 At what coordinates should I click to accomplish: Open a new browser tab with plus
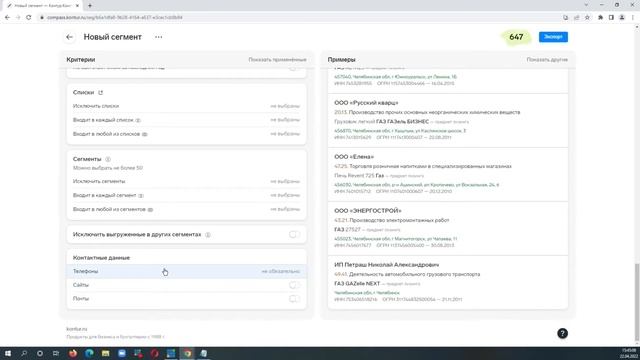click(90, 6)
